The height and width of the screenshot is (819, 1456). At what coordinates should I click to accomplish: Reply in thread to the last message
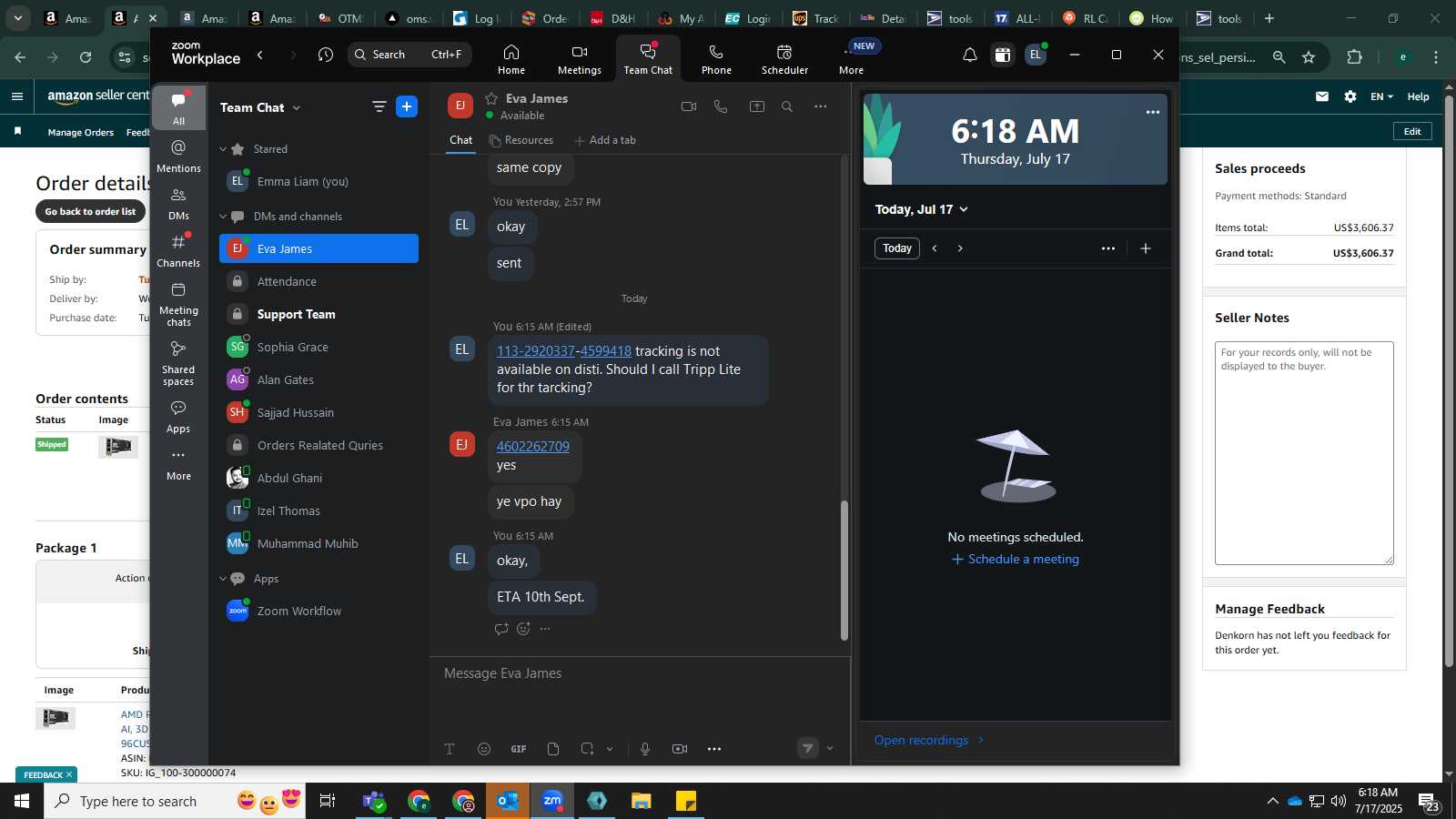point(501,629)
